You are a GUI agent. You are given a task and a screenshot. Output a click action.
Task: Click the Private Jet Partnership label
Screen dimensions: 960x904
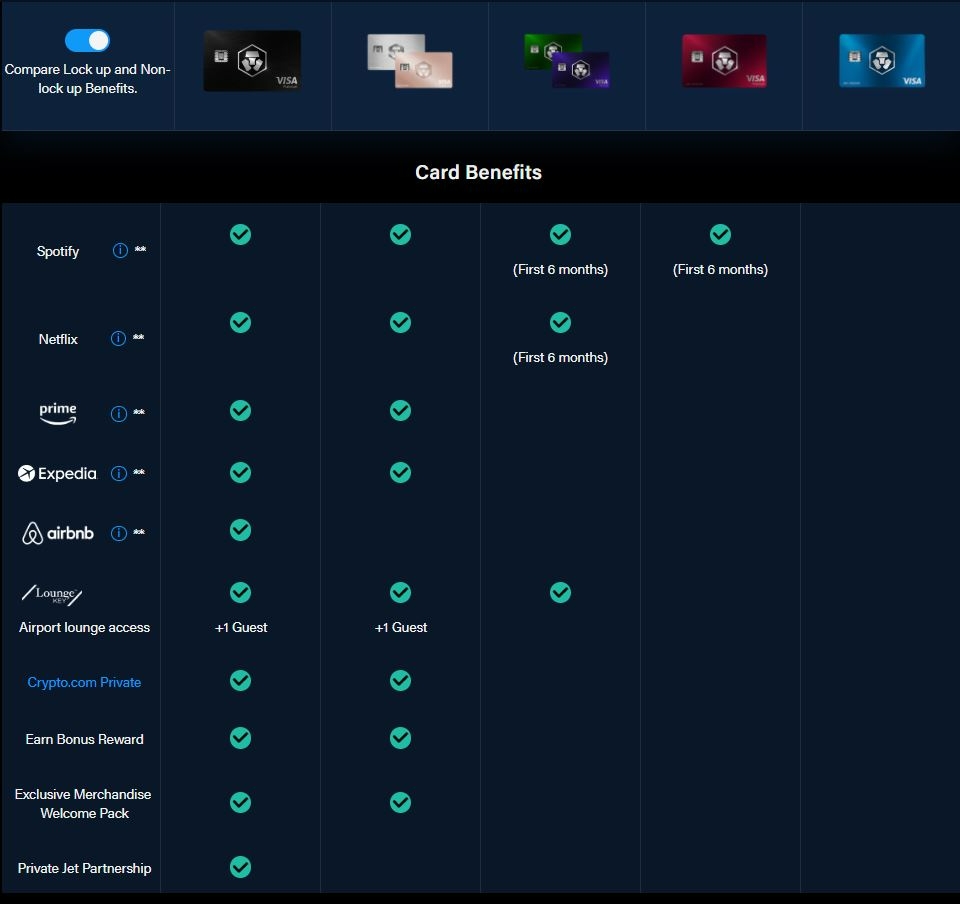pos(84,868)
